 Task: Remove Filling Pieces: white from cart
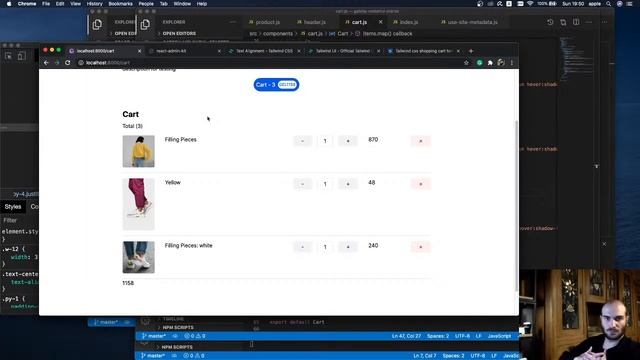pos(420,247)
